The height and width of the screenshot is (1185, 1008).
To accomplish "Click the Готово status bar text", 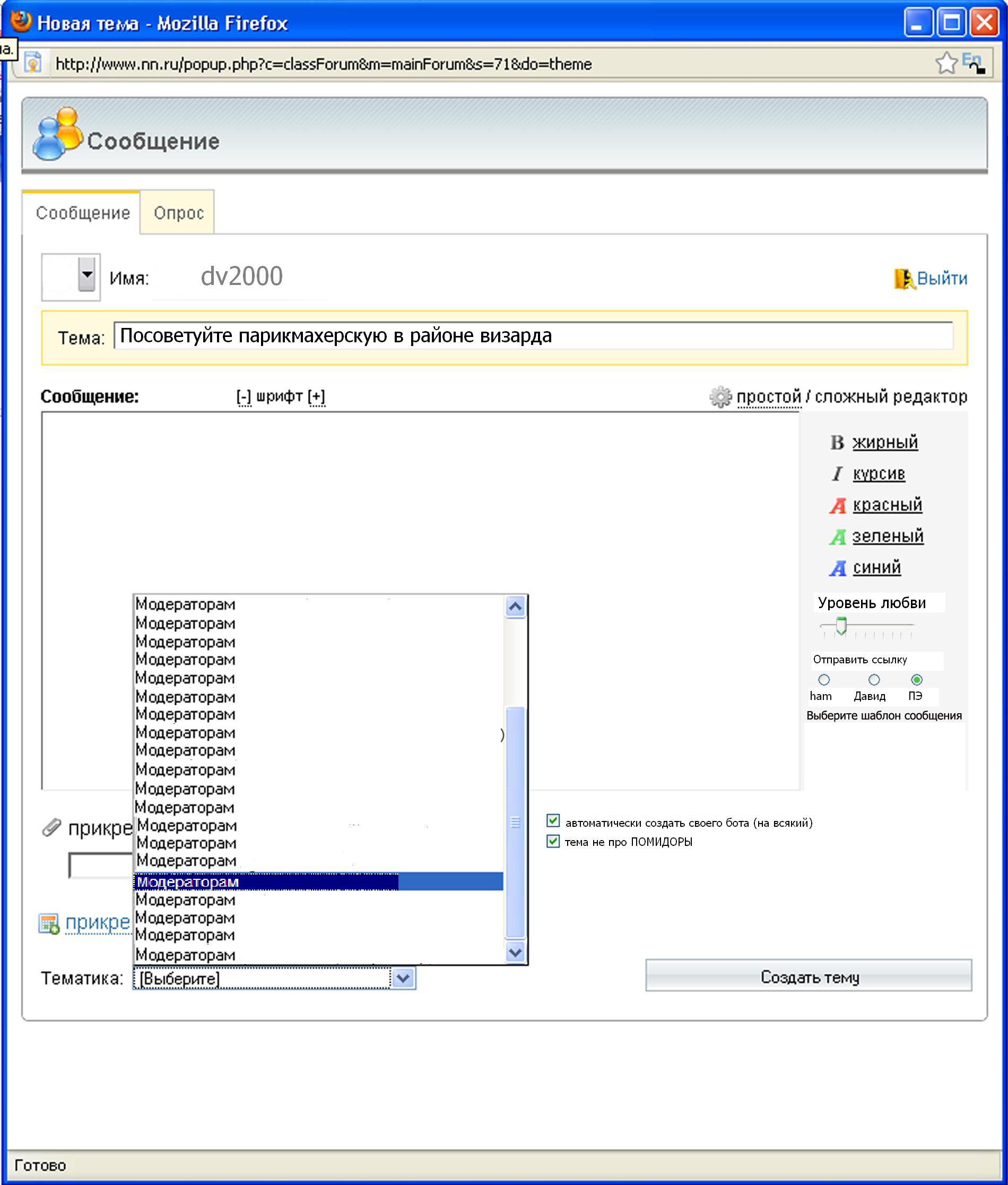I will click(40, 1165).
